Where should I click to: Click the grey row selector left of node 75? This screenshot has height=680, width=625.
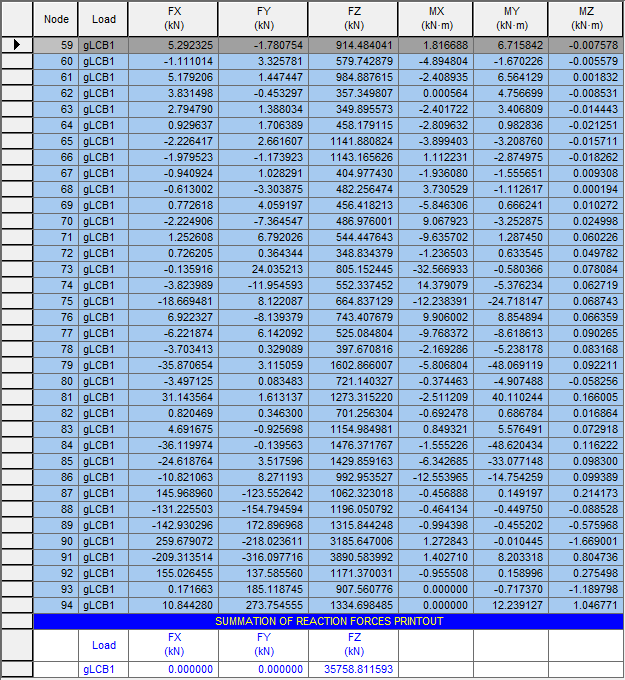pyautogui.click(x=17, y=301)
